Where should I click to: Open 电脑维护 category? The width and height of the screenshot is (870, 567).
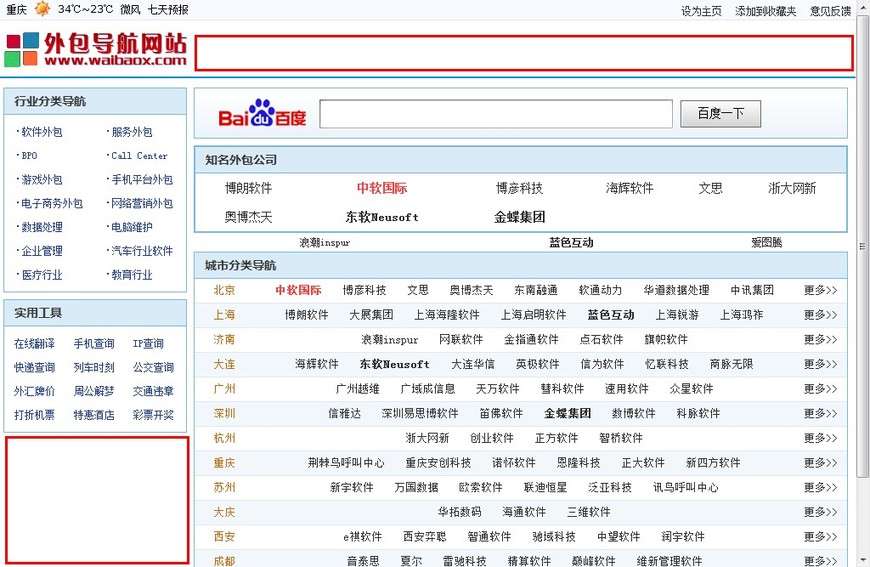click(131, 227)
